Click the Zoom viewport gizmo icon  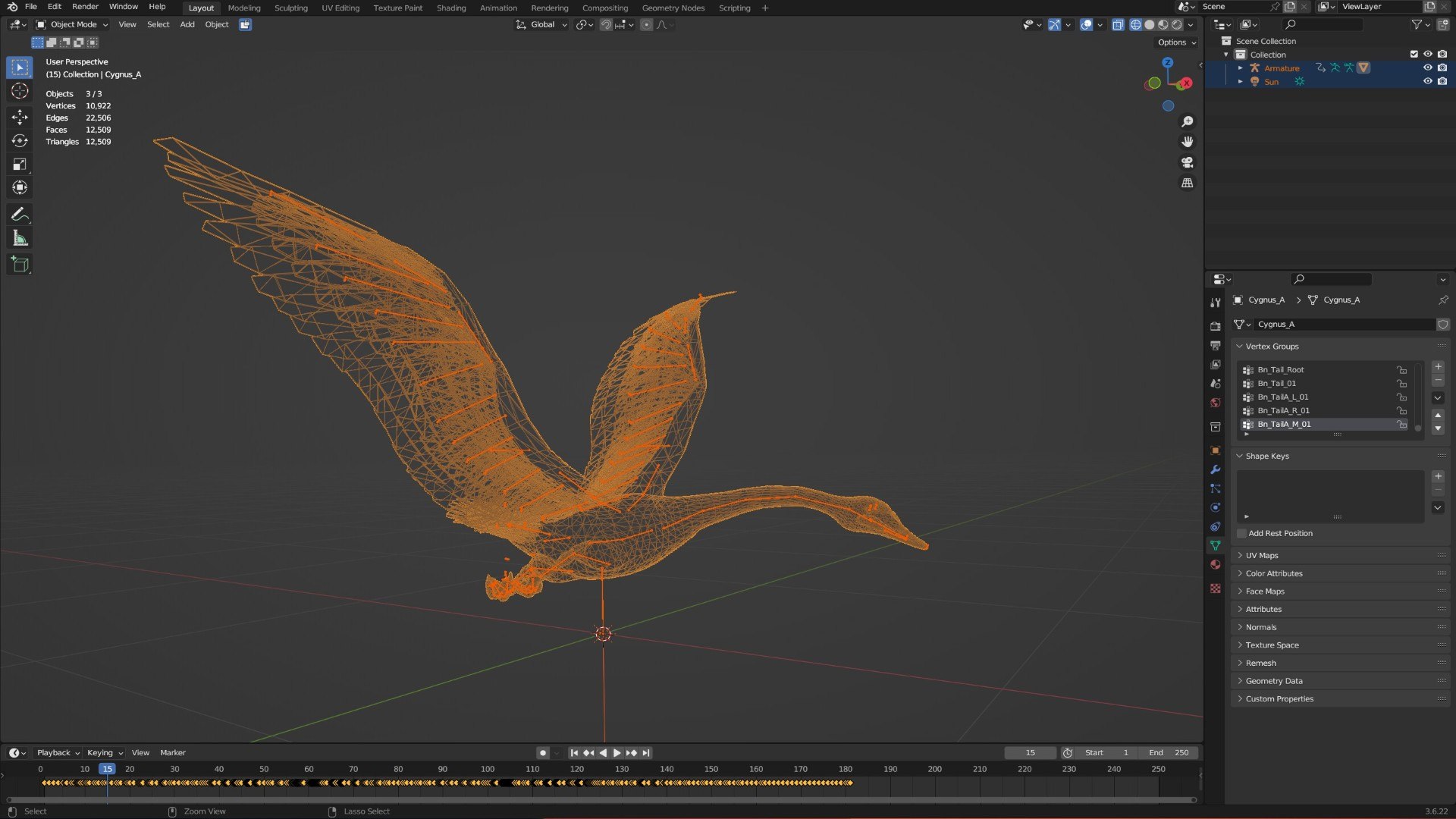click(1188, 121)
